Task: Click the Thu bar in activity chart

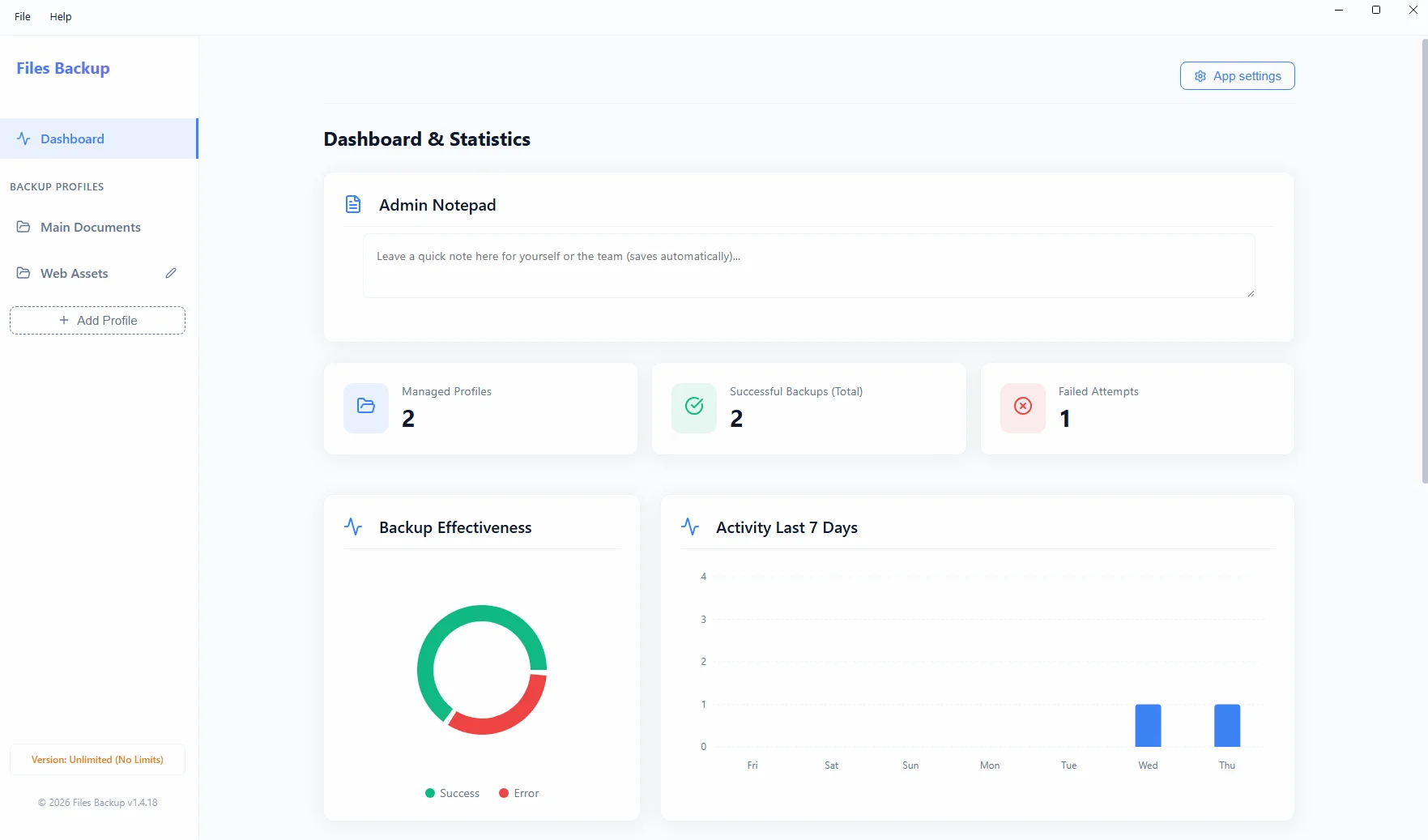Action: pos(1227,726)
